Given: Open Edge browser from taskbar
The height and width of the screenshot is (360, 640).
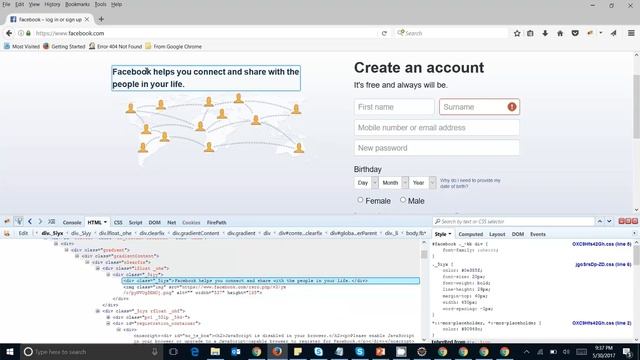Looking at the screenshot, I should click(195, 351).
